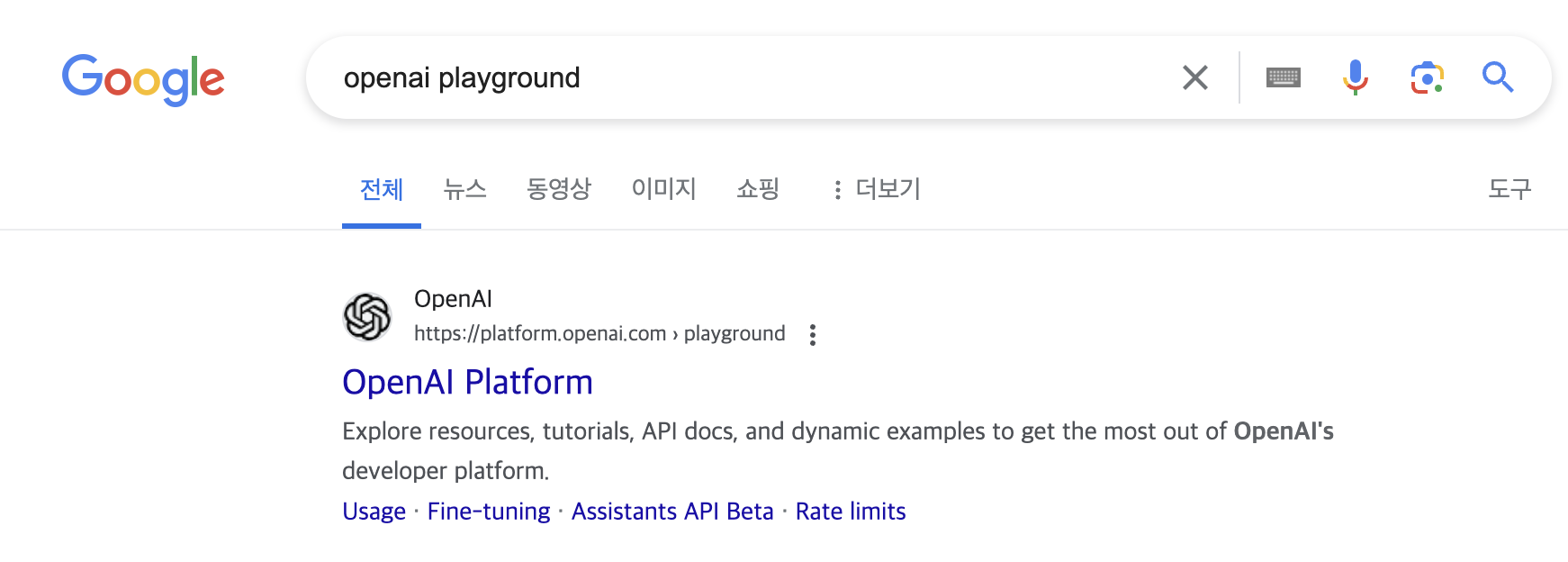Click the result description snippet text
The height and width of the screenshot is (562, 1568).
click(x=838, y=450)
